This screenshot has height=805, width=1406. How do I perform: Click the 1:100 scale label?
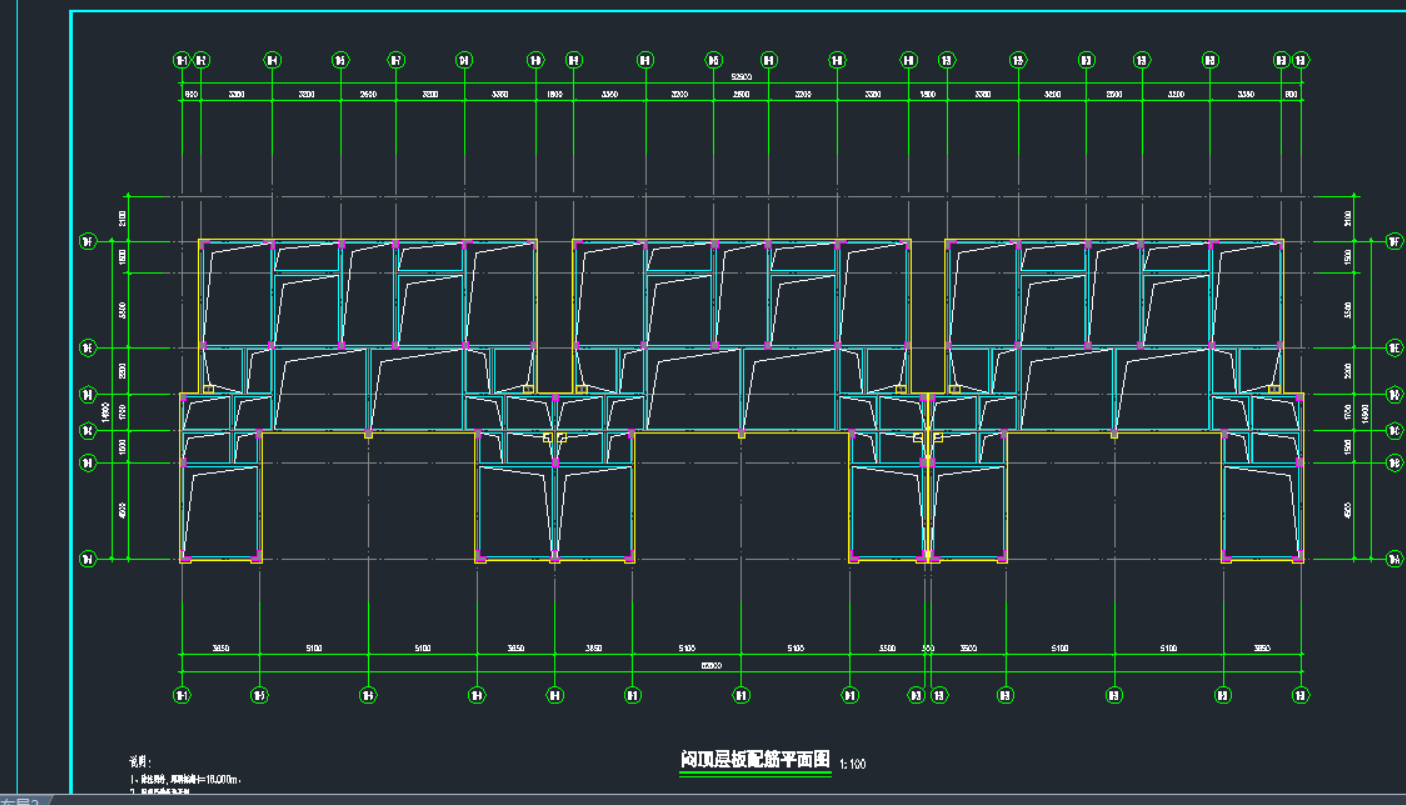(852, 764)
